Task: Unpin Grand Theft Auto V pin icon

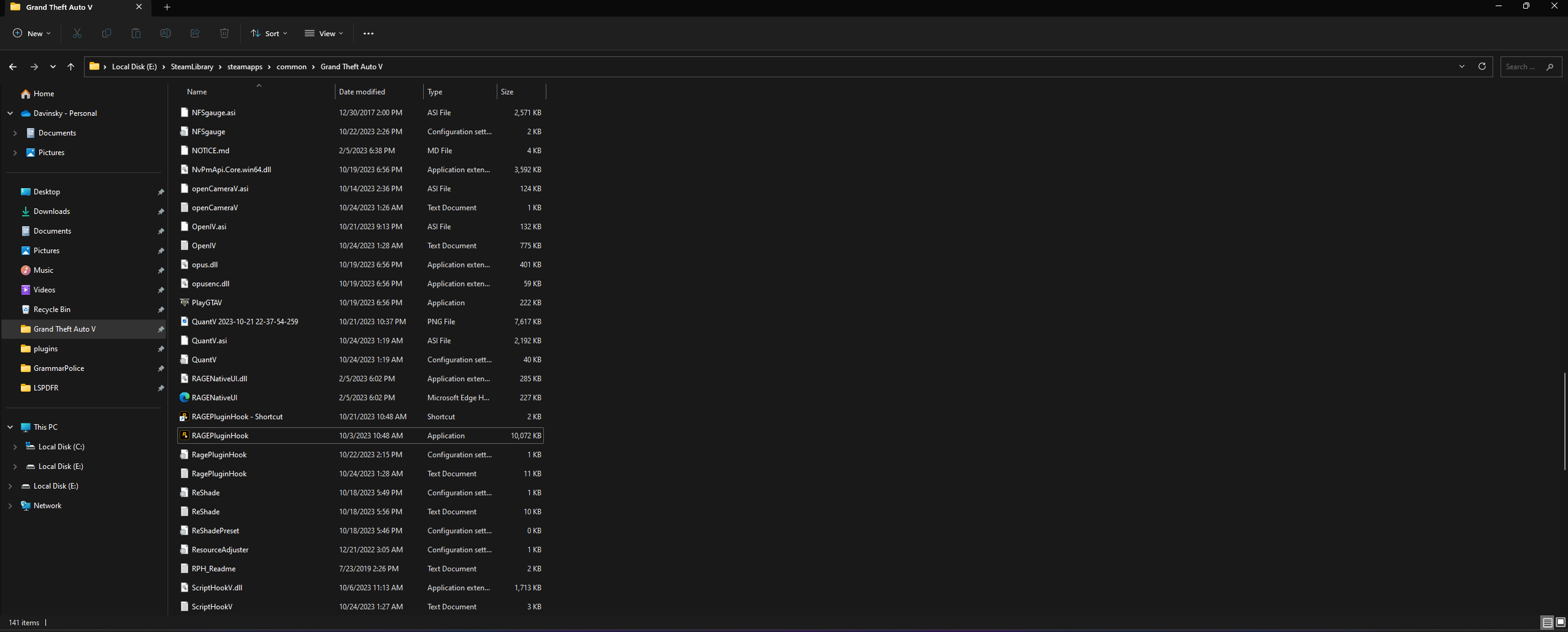Action: [x=161, y=329]
